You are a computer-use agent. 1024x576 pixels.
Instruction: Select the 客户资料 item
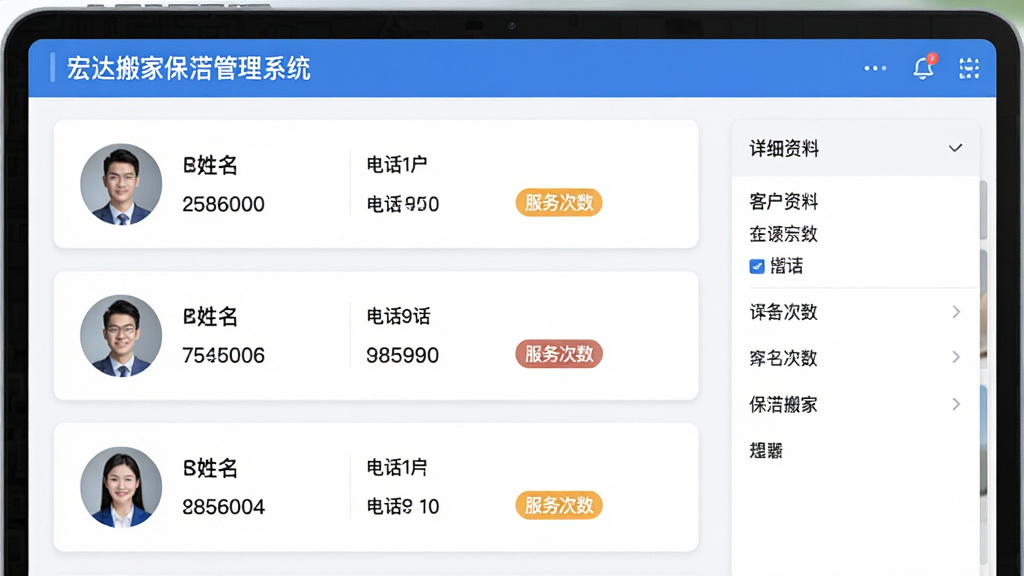click(x=784, y=202)
